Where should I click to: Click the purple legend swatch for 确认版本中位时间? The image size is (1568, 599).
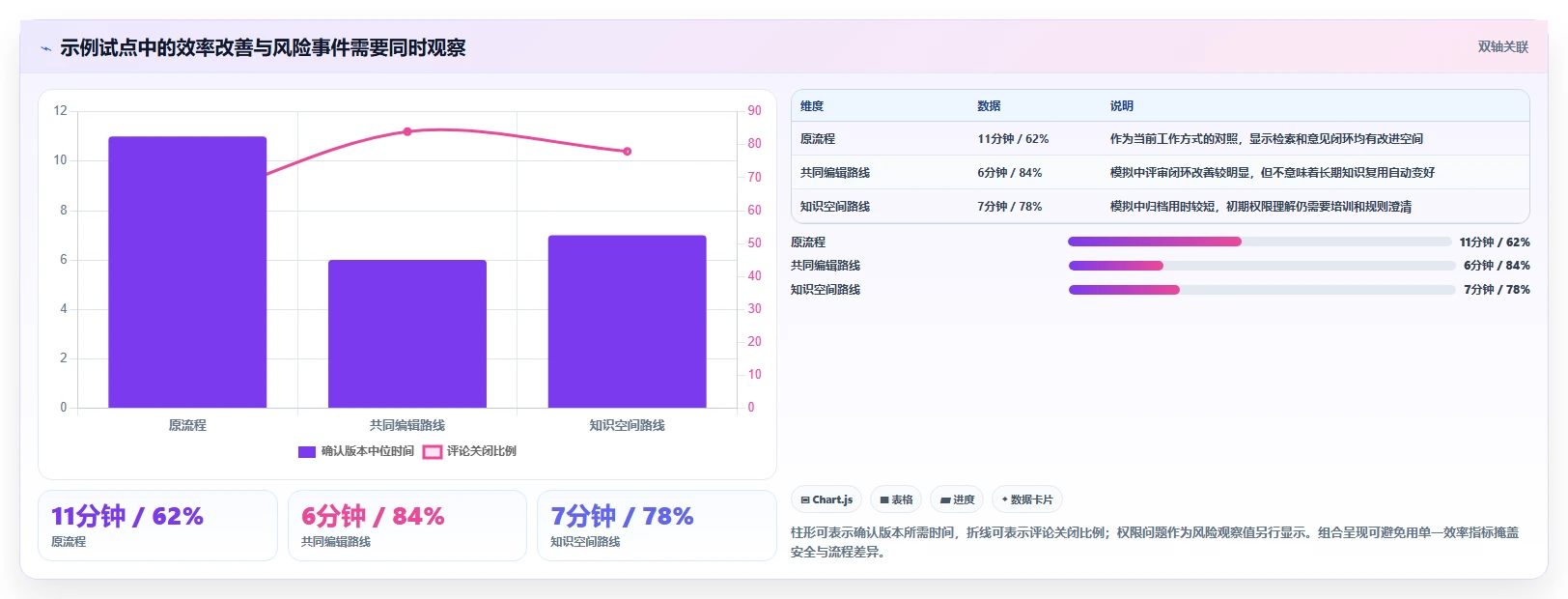coord(307,451)
